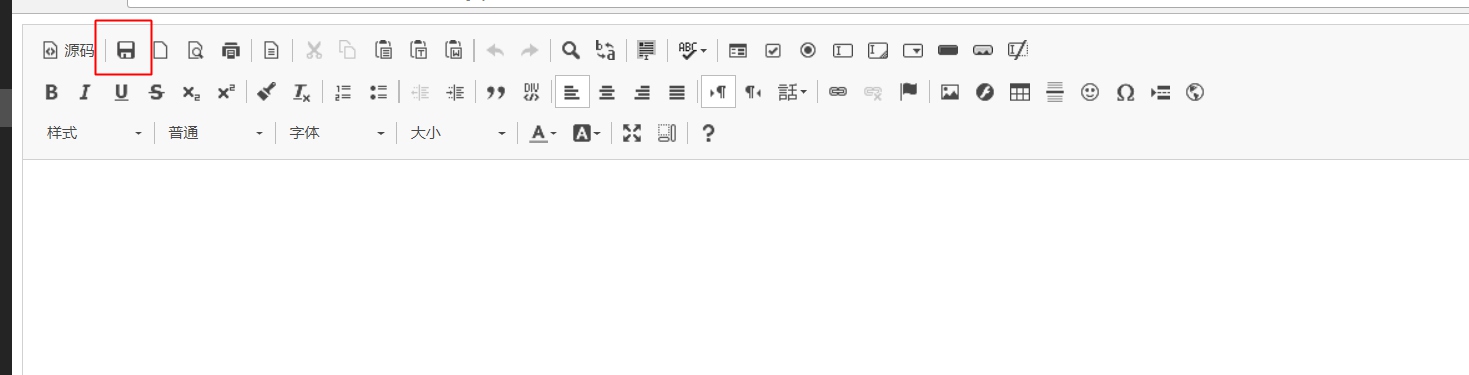1469x375 pixels.
Task: Insert a special character (Ω)
Action: (1125, 92)
